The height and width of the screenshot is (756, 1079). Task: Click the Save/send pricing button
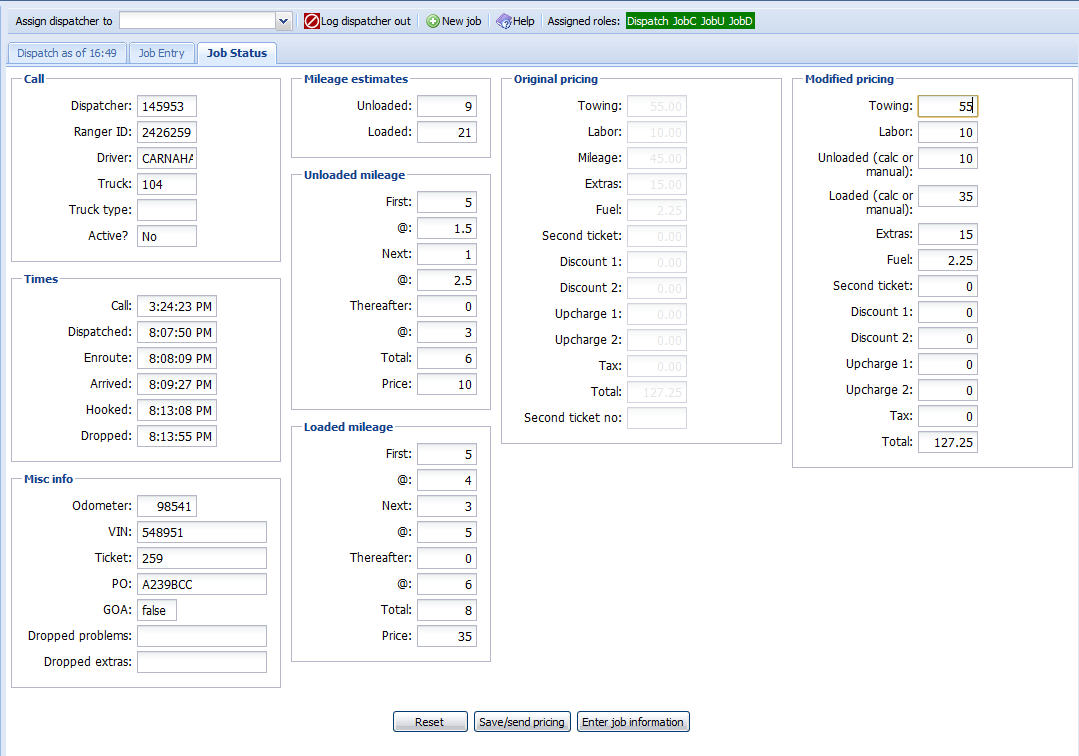click(x=522, y=722)
